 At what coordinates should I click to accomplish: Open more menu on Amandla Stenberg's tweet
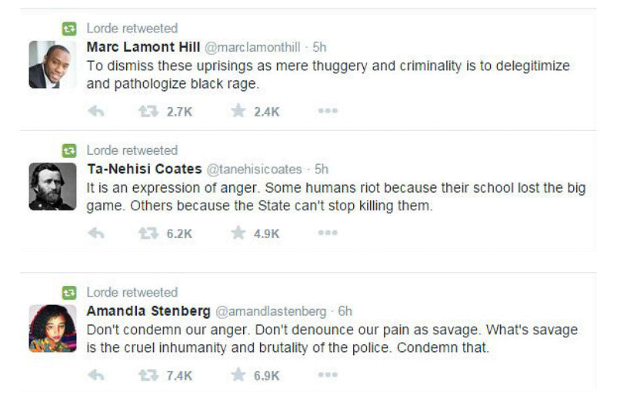tap(328, 375)
